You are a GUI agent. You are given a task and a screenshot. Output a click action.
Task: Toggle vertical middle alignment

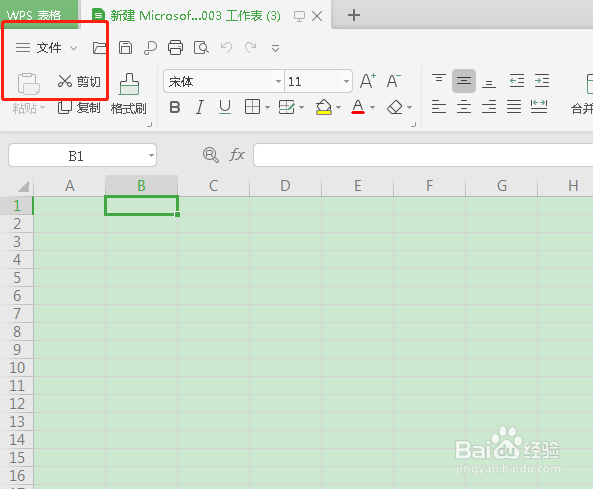464,81
